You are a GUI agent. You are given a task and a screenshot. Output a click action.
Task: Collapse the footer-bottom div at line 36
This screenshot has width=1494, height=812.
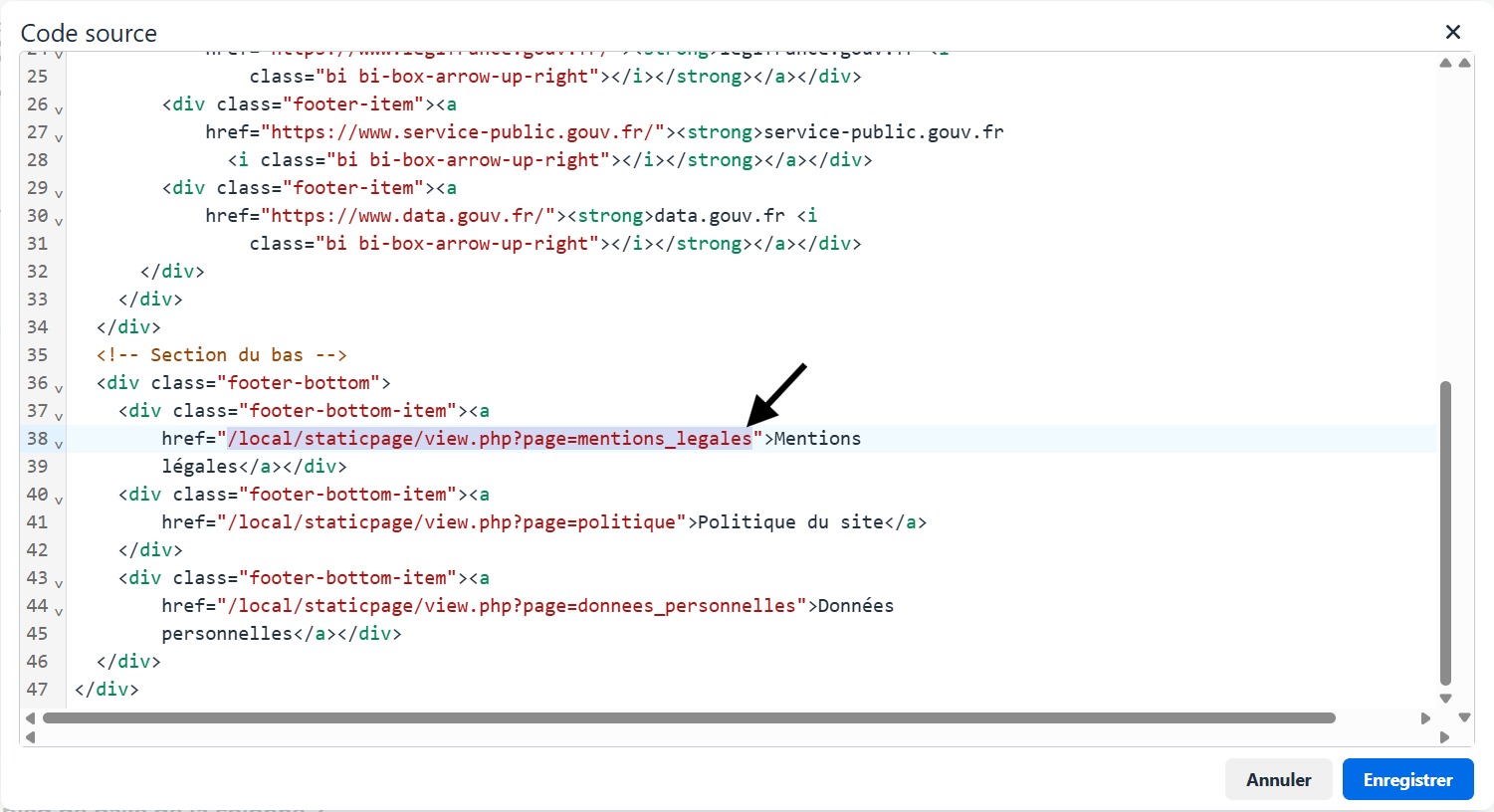click(x=59, y=387)
